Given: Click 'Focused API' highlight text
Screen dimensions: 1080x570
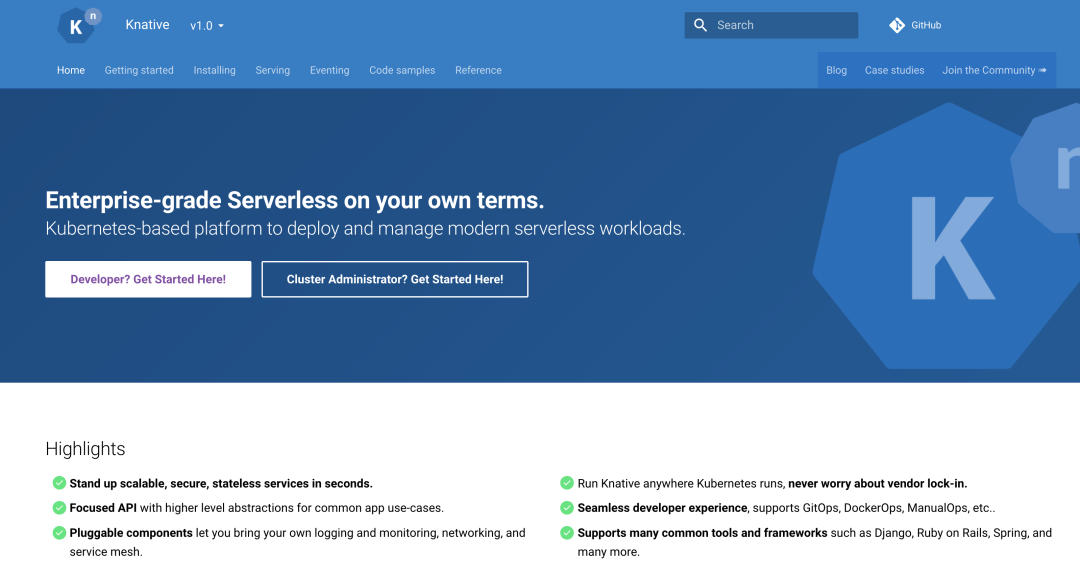Looking at the screenshot, I should pyautogui.click(x=103, y=508).
